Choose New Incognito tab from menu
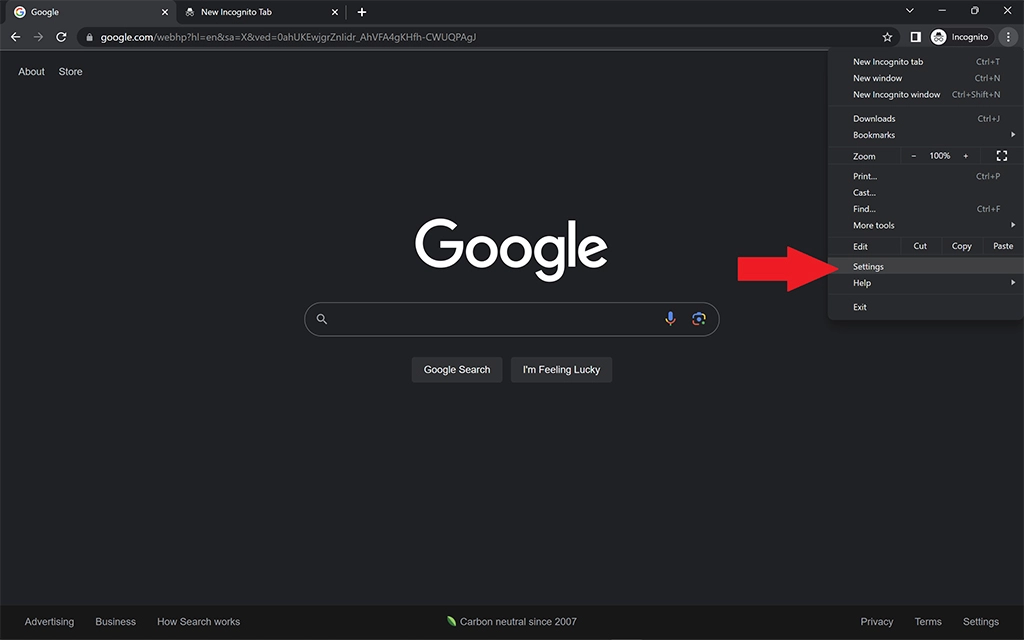This screenshot has height=640, width=1024. point(925,61)
